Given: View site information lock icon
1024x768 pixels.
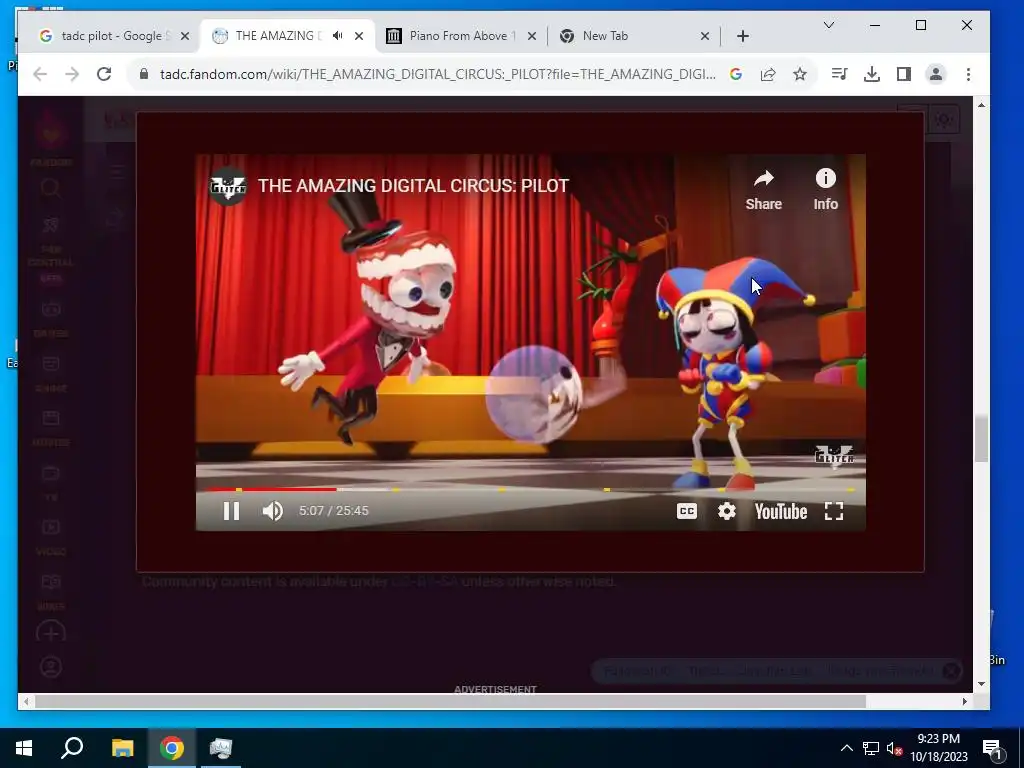Looking at the screenshot, I should point(144,74).
